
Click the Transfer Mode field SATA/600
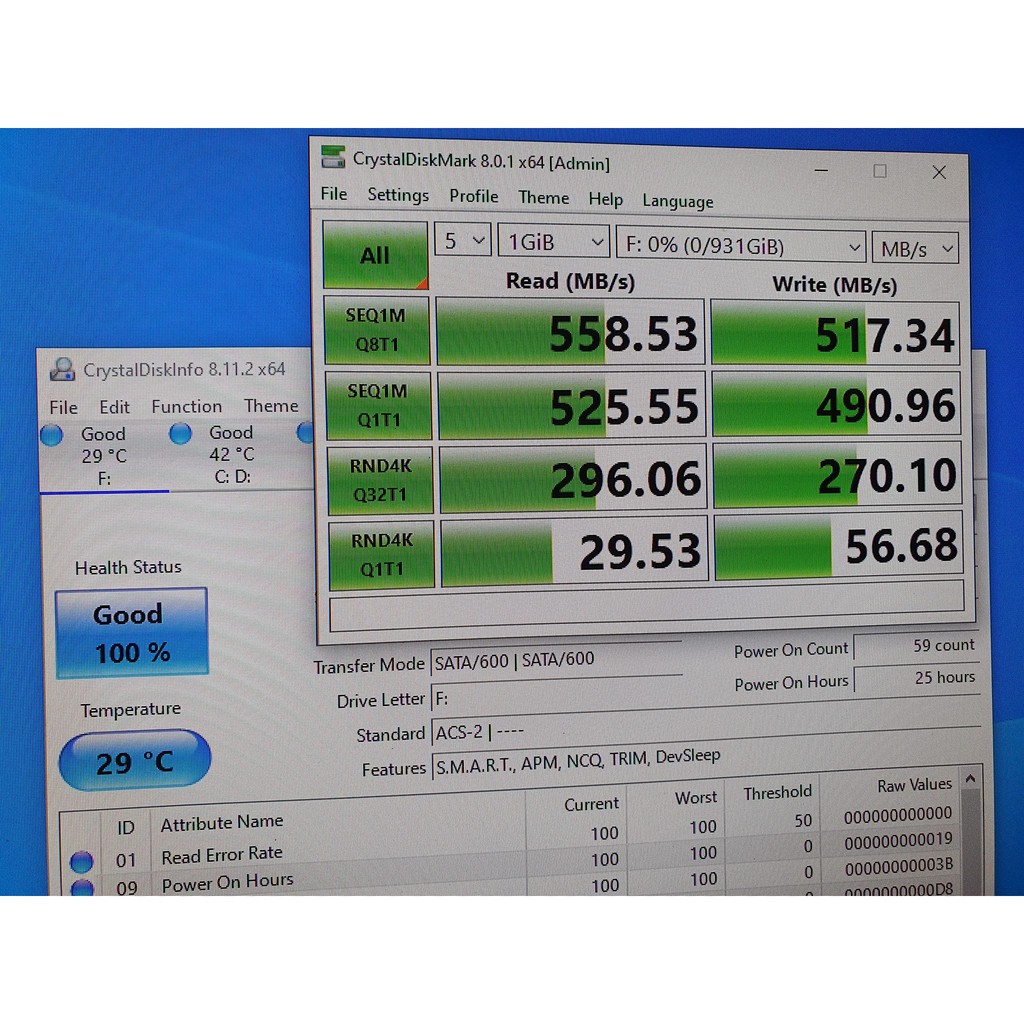556,660
